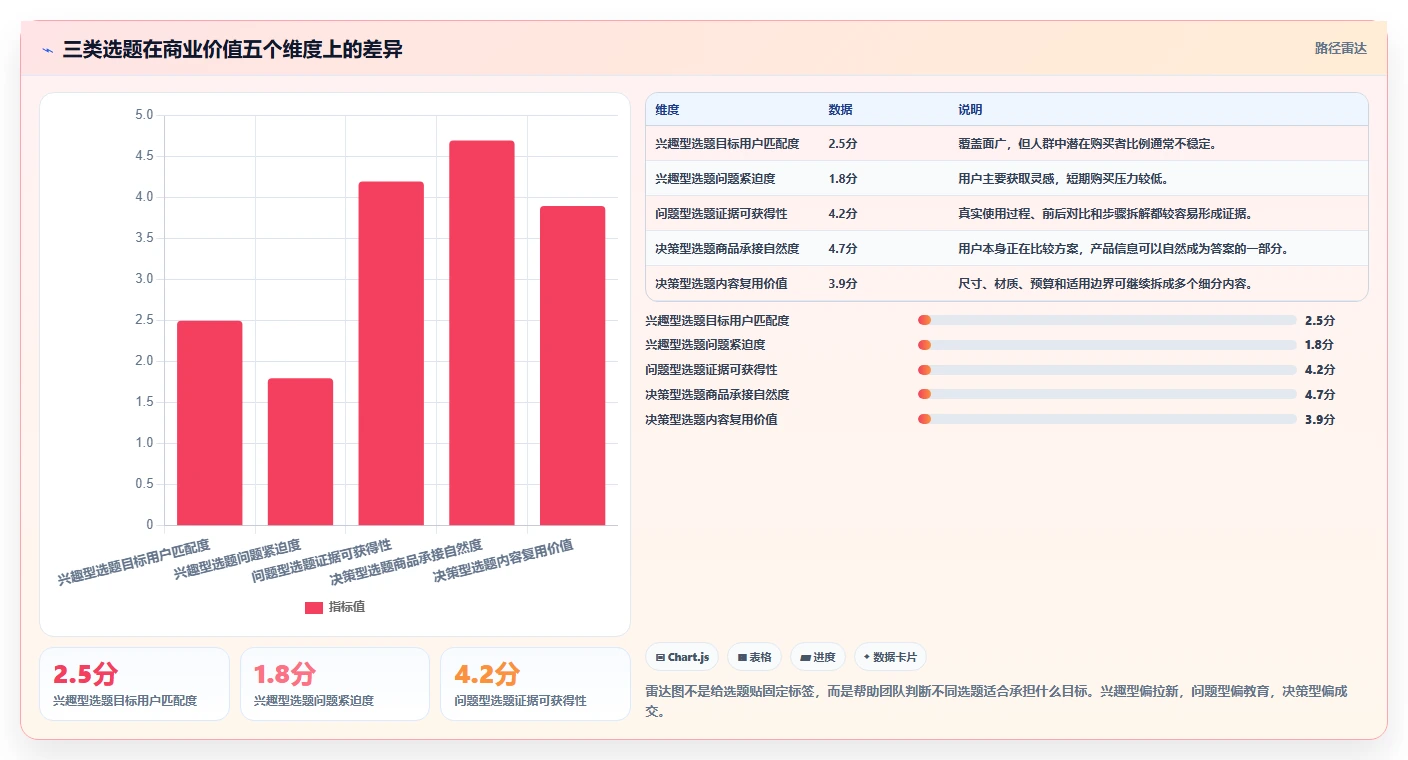Click description 用户主要获取灵感，短期购买压力较低。
This screenshot has width=1408, height=760.
point(1063,179)
